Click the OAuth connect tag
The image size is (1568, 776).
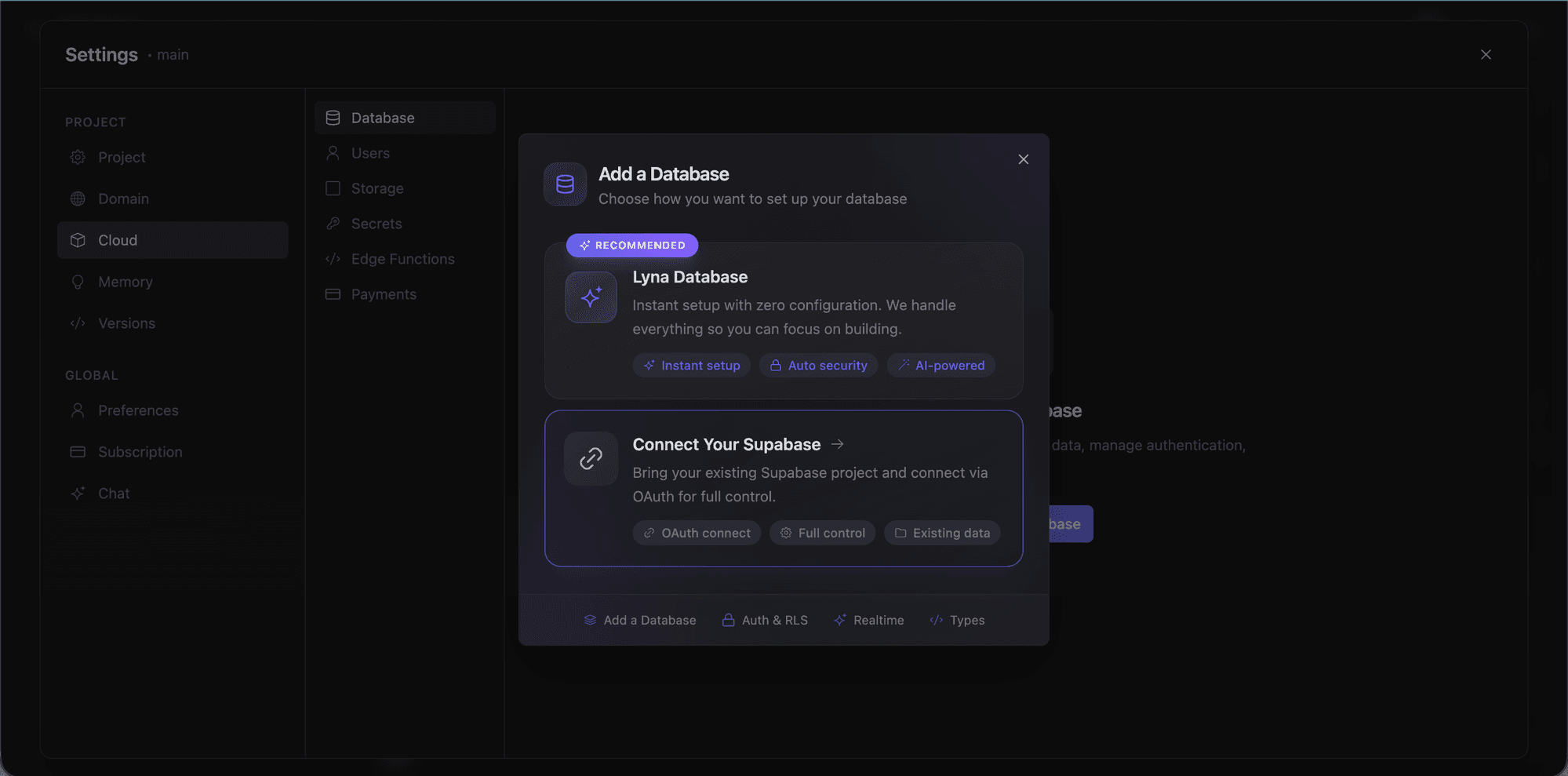pyautogui.click(x=697, y=533)
